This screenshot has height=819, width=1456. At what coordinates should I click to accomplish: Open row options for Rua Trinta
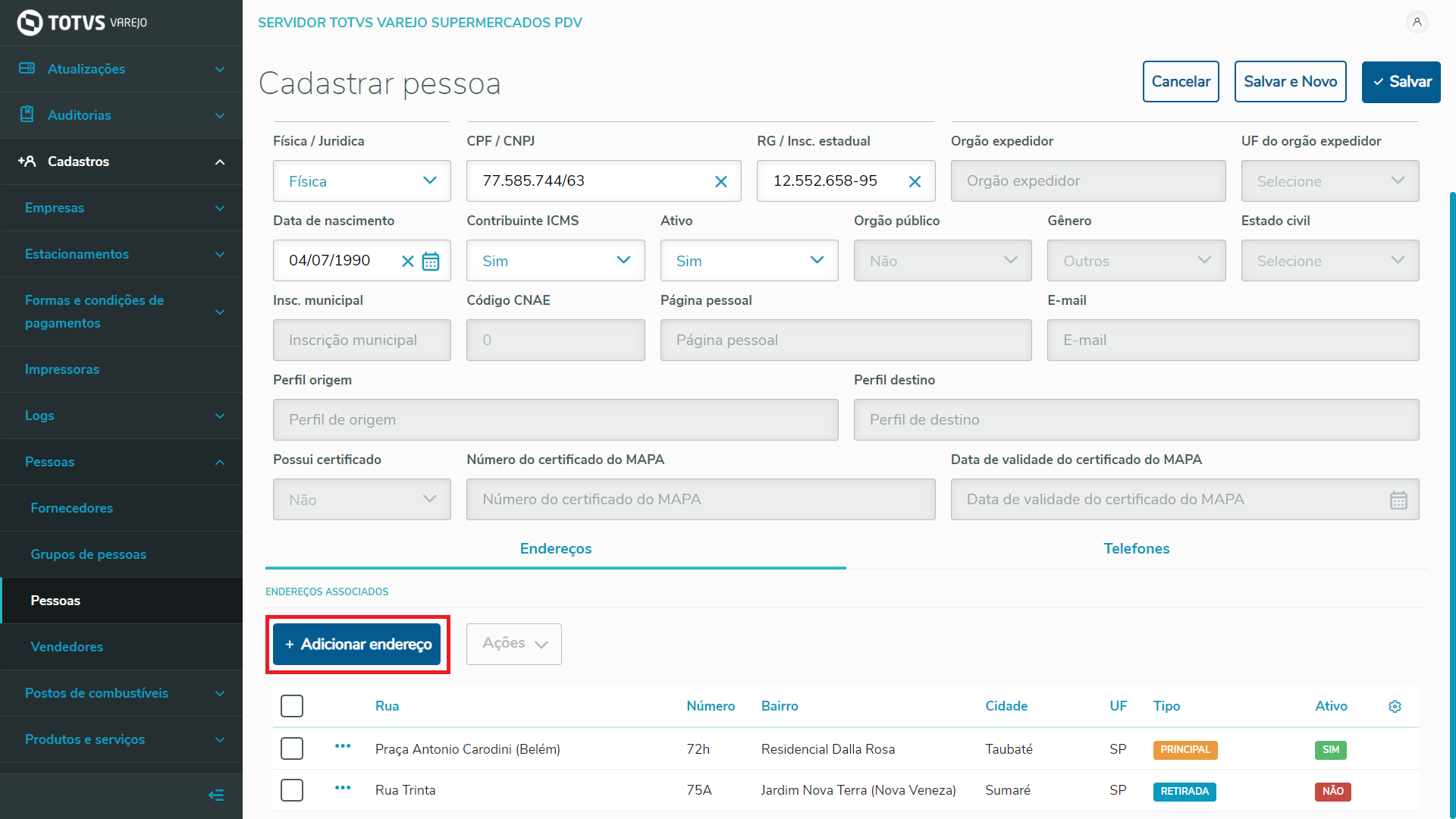coord(343,788)
